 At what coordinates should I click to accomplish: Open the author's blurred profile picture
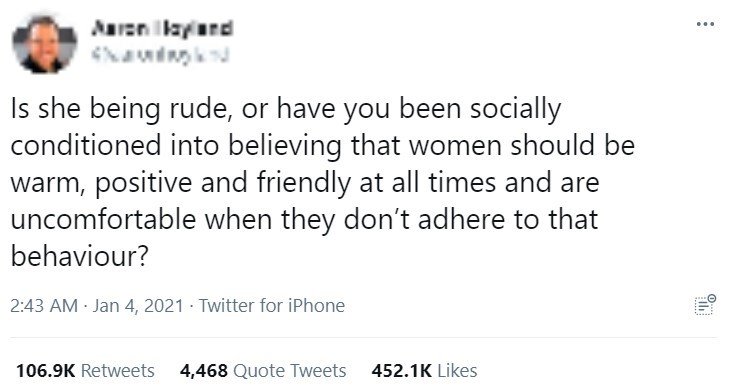[x=44, y=44]
